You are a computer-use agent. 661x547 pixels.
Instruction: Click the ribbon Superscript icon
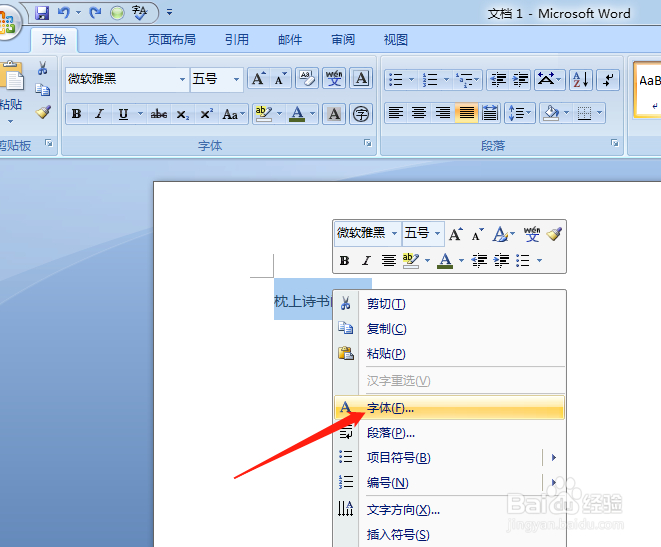[x=206, y=114]
